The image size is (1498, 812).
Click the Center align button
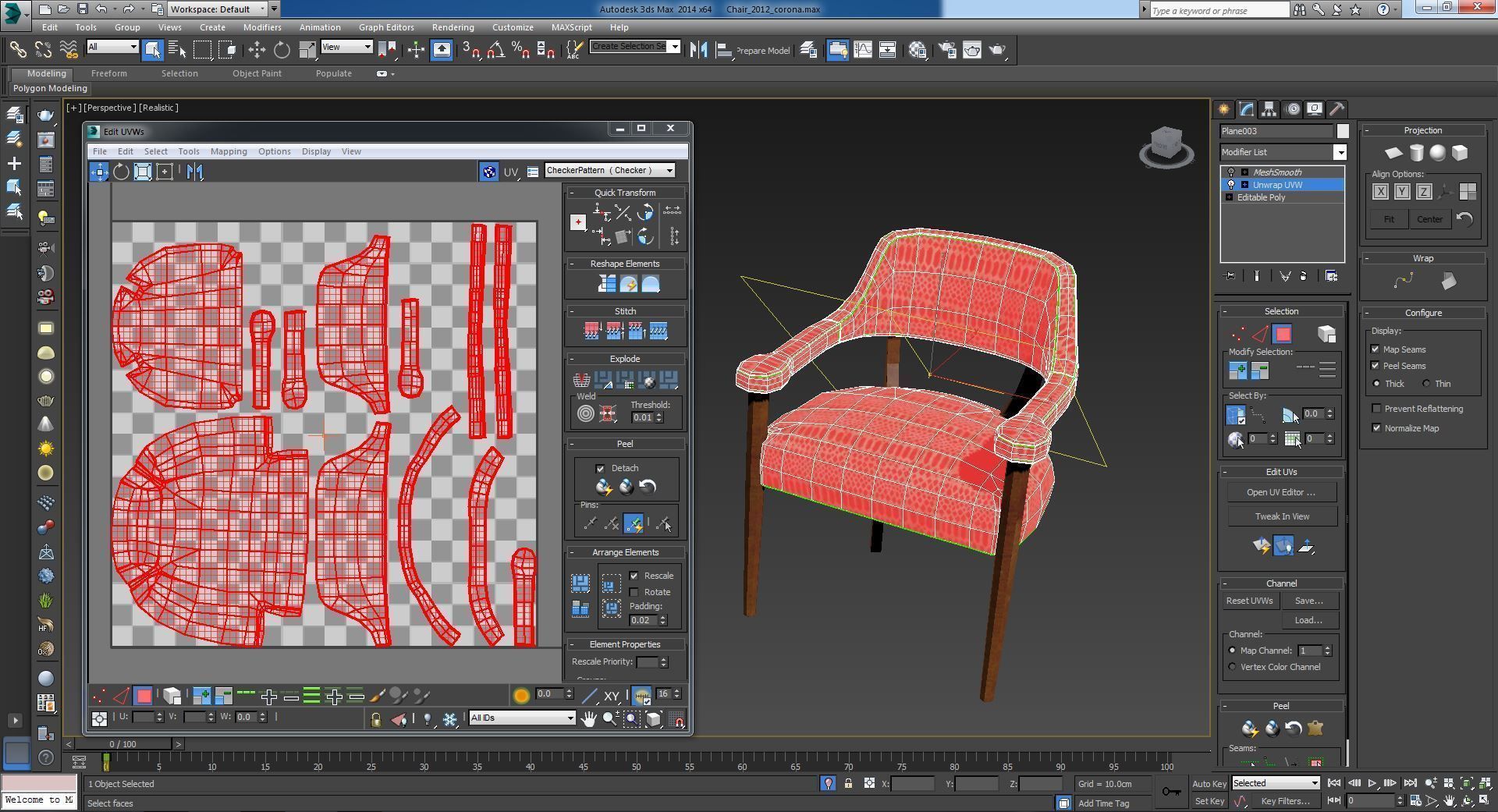click(1429, 219)
